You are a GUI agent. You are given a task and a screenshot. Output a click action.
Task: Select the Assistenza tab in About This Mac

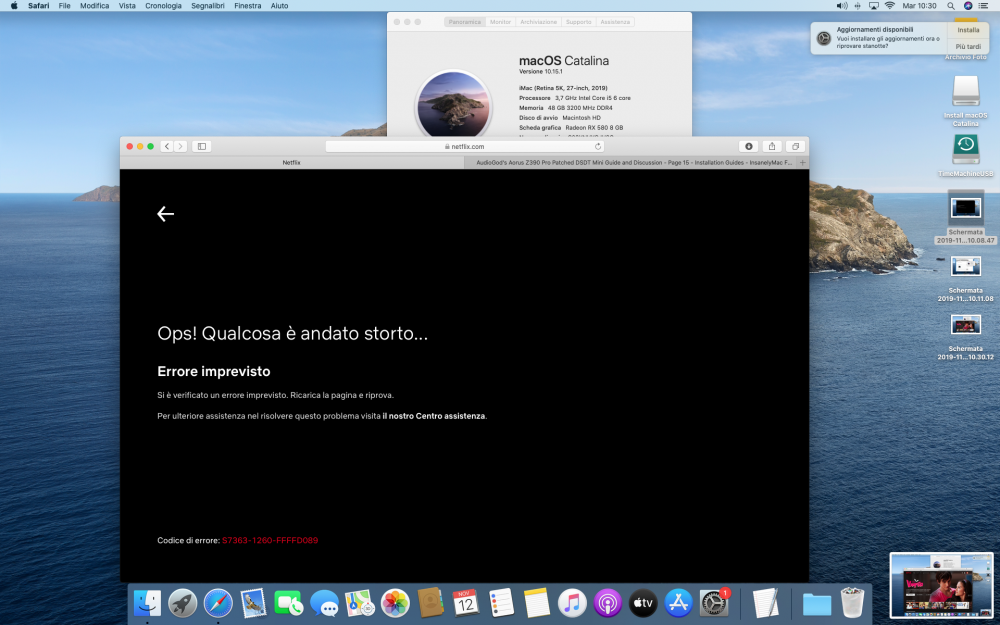tap(615, 22)
